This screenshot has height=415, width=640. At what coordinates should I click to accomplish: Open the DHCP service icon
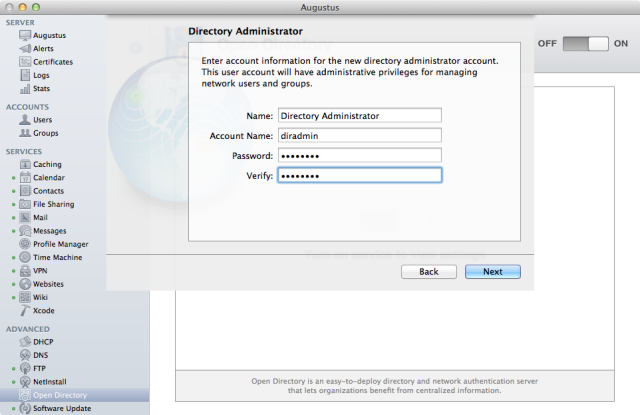(x=25, y=342)
